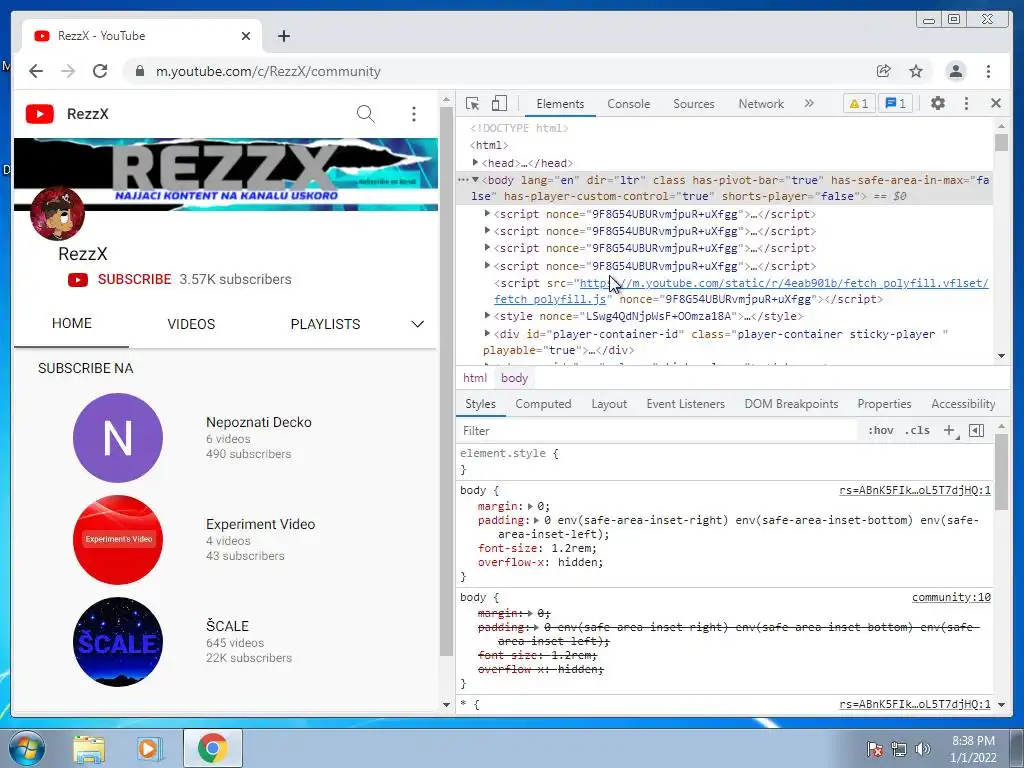
Task: Expand the first script nonce node
Action: pyautogui.click(x=487, y=214)
